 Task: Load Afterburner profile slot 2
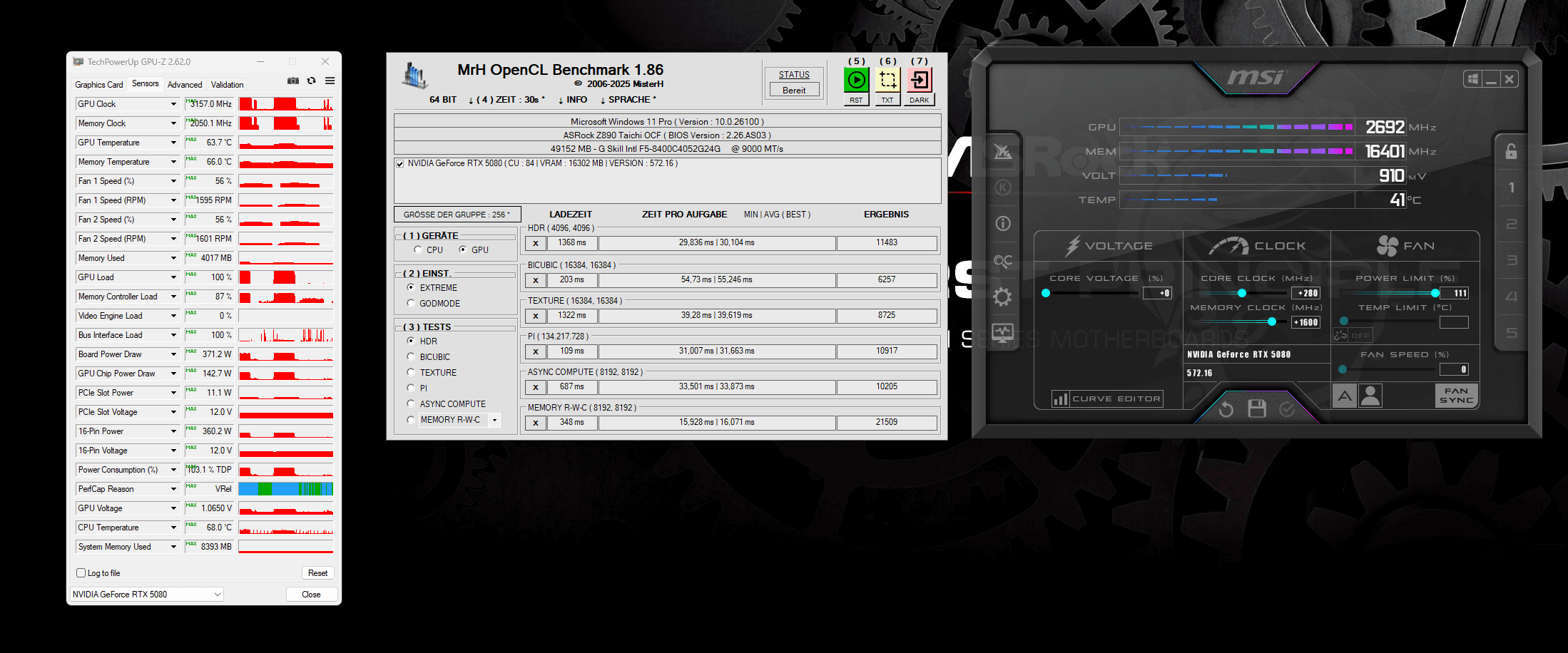(1511, 225)
